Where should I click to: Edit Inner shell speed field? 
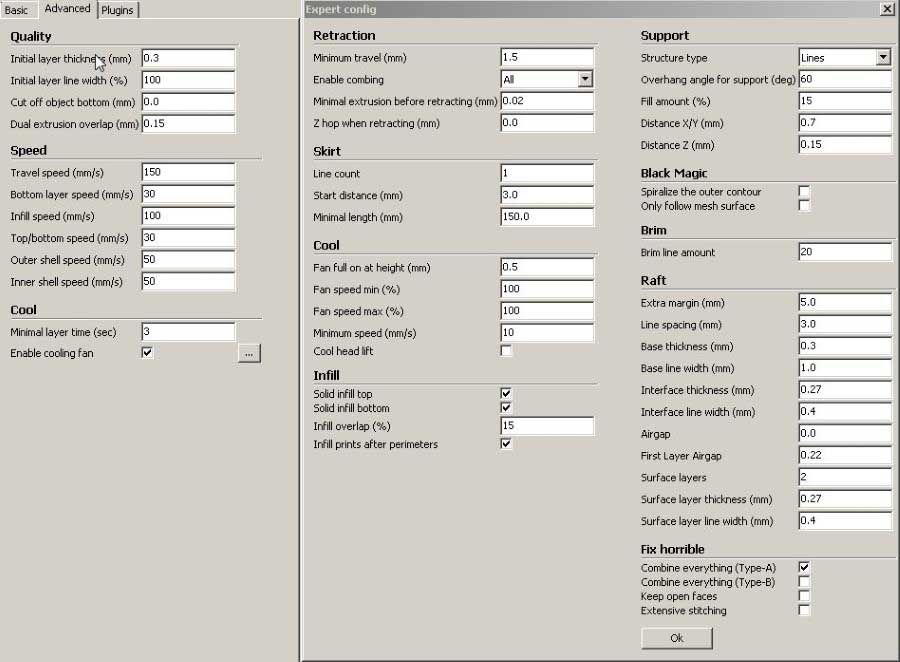(x=188, y=281)
